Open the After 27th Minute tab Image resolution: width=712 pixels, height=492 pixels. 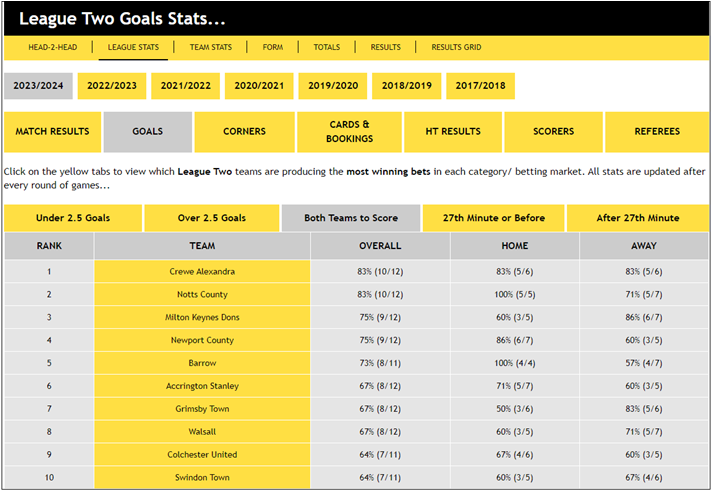[x=638, y=218]
